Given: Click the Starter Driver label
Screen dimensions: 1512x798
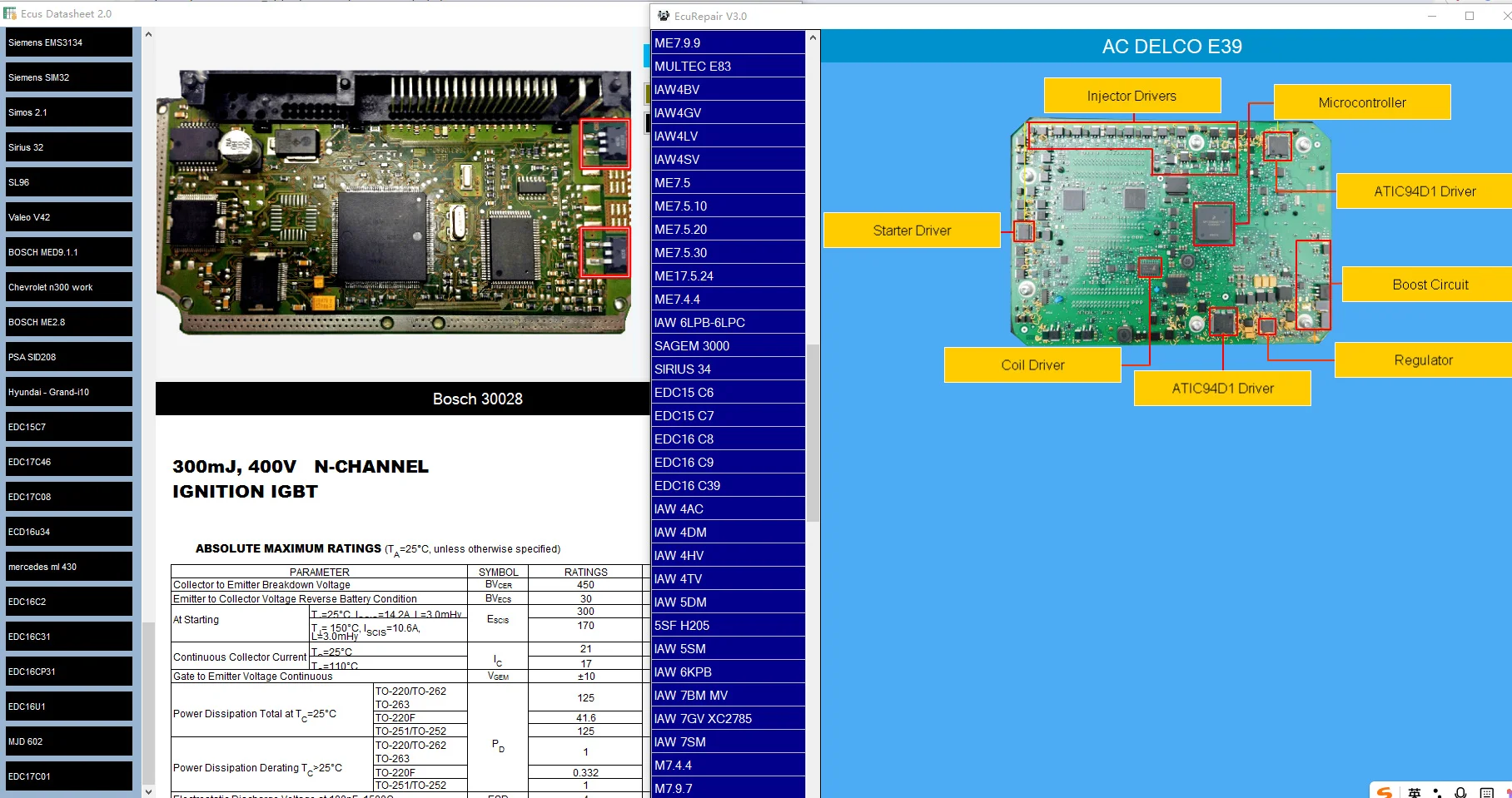Looking at the screenshot, I should click(912, 230).
